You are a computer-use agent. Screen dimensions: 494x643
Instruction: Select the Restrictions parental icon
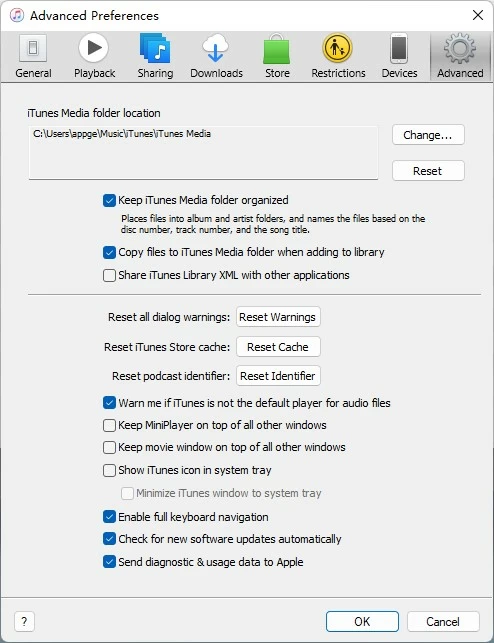337,48
